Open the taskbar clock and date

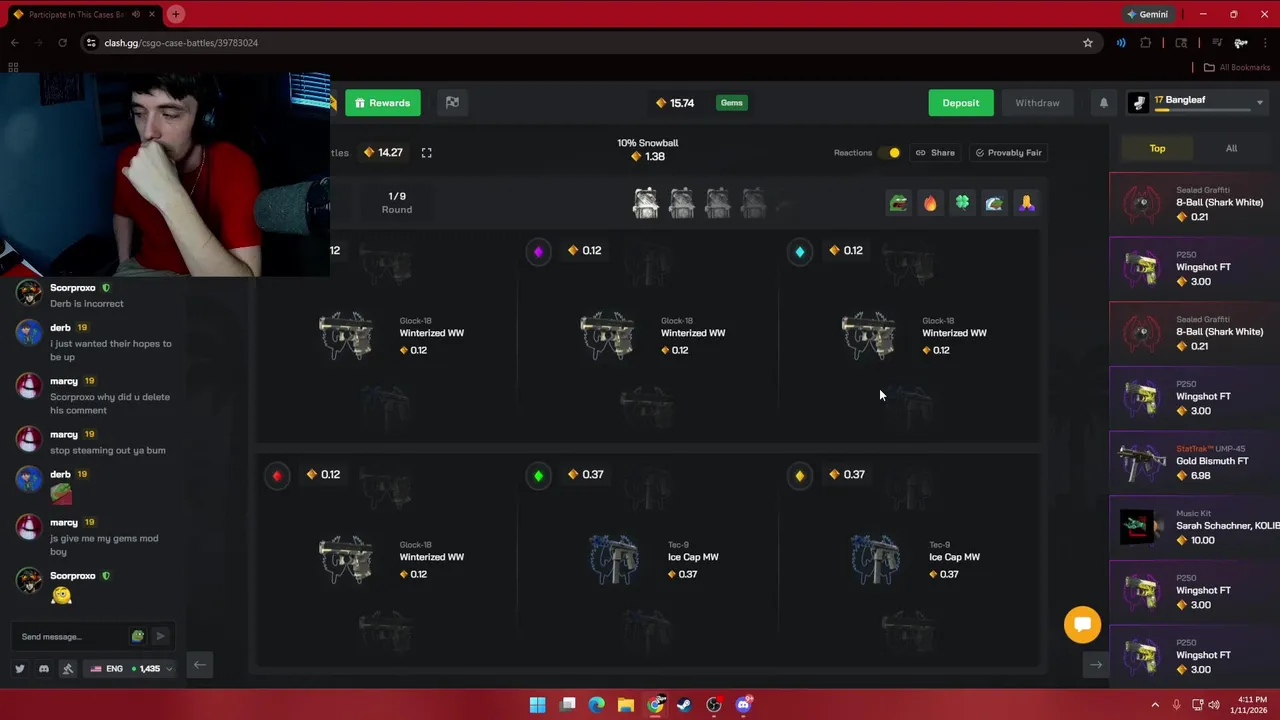[1251, 705]
